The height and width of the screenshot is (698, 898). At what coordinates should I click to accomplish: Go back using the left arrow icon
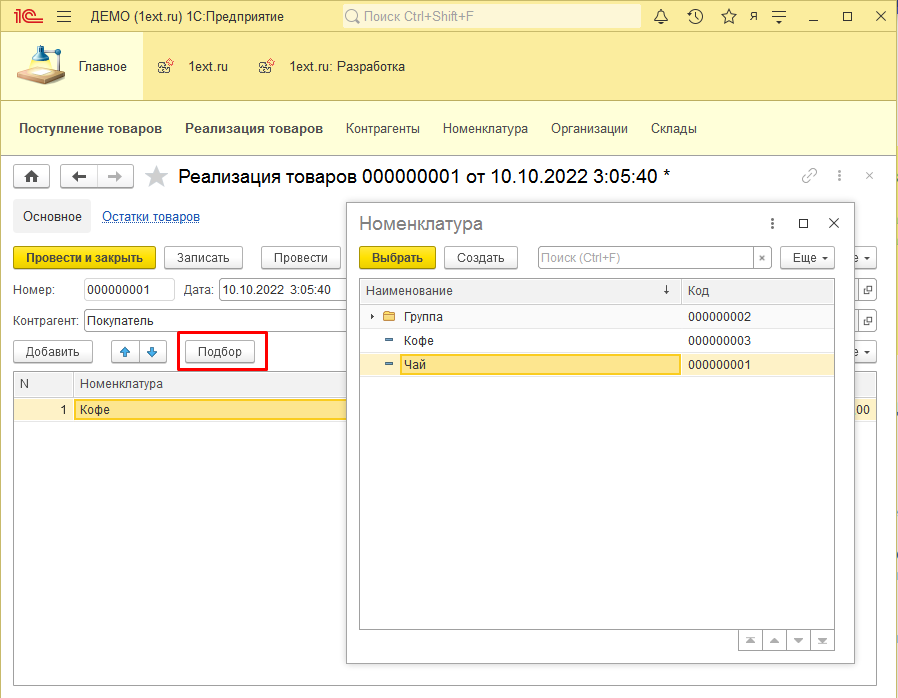click(79, 176)
